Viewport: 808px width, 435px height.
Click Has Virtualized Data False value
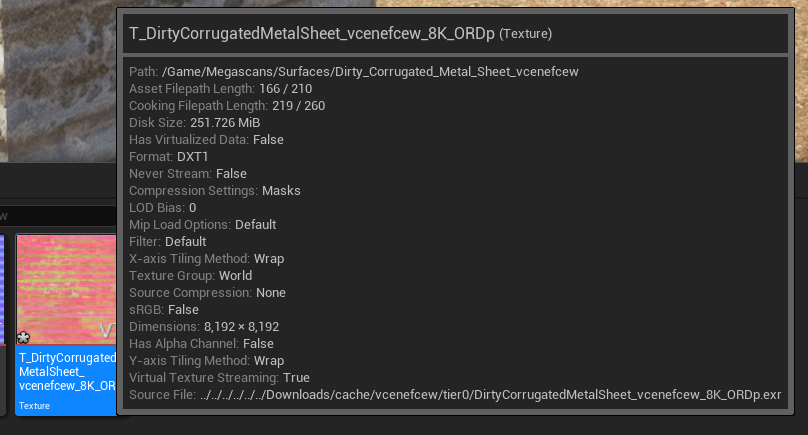pyautogui.click(x=268, y=140)
